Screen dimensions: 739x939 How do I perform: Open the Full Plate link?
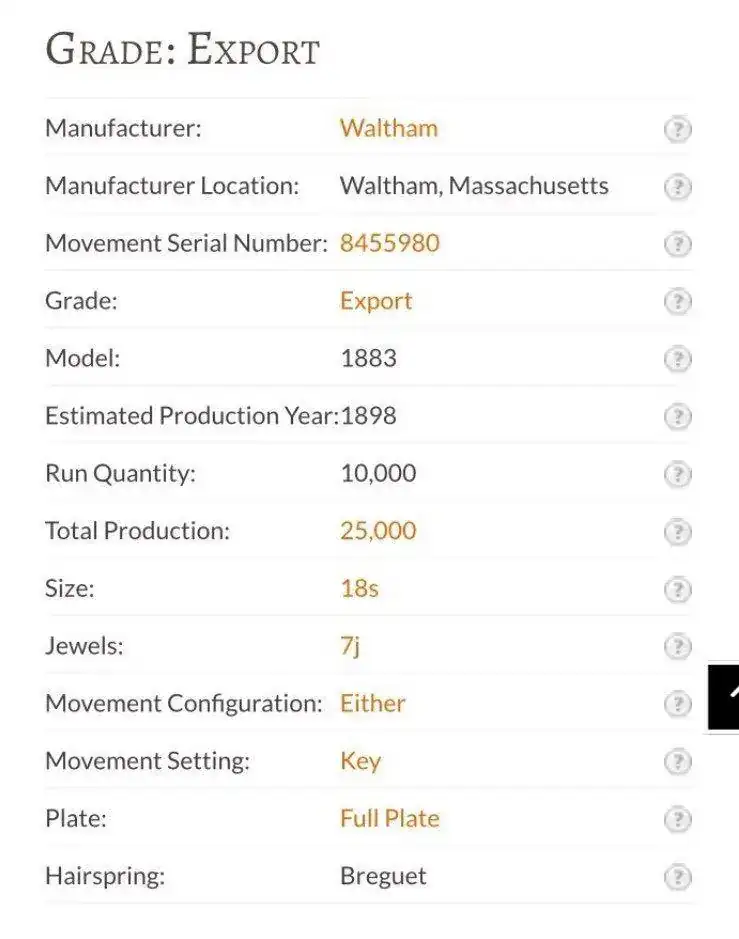(x=389, y=818)
